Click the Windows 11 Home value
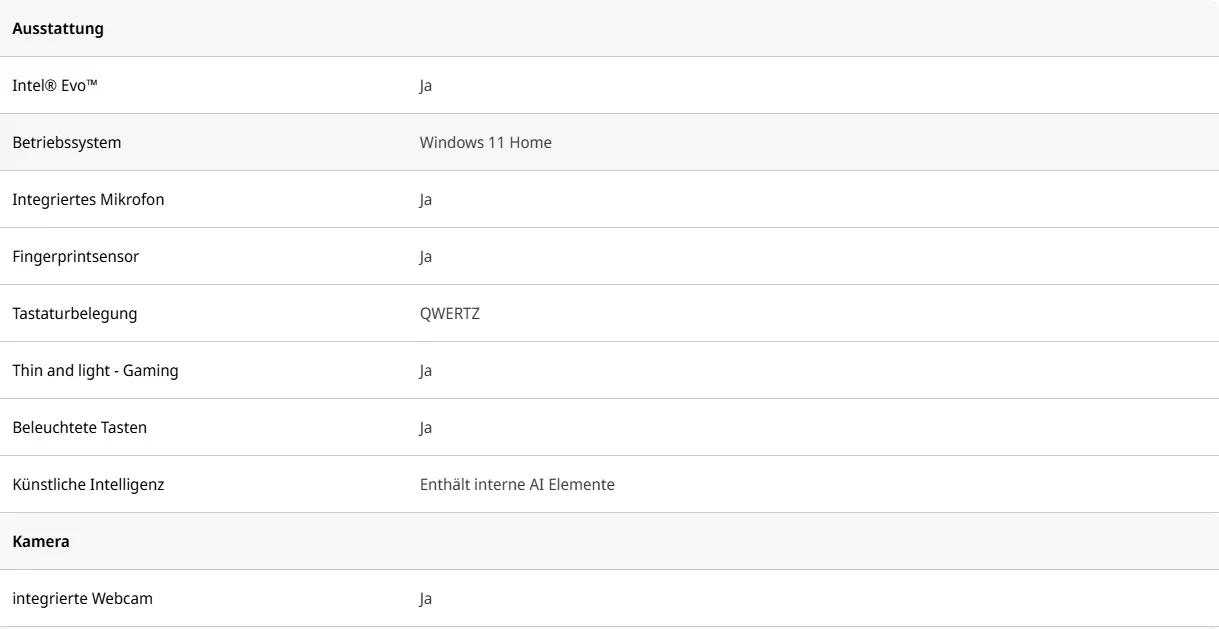 [x=485, y=143]
